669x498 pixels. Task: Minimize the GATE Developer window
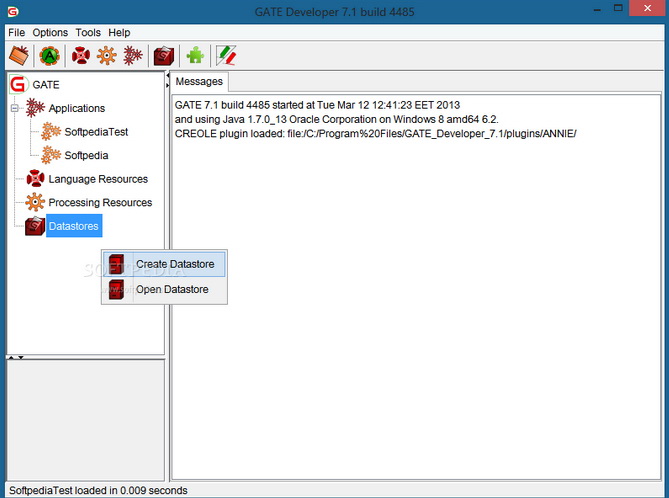click(597, 9)
